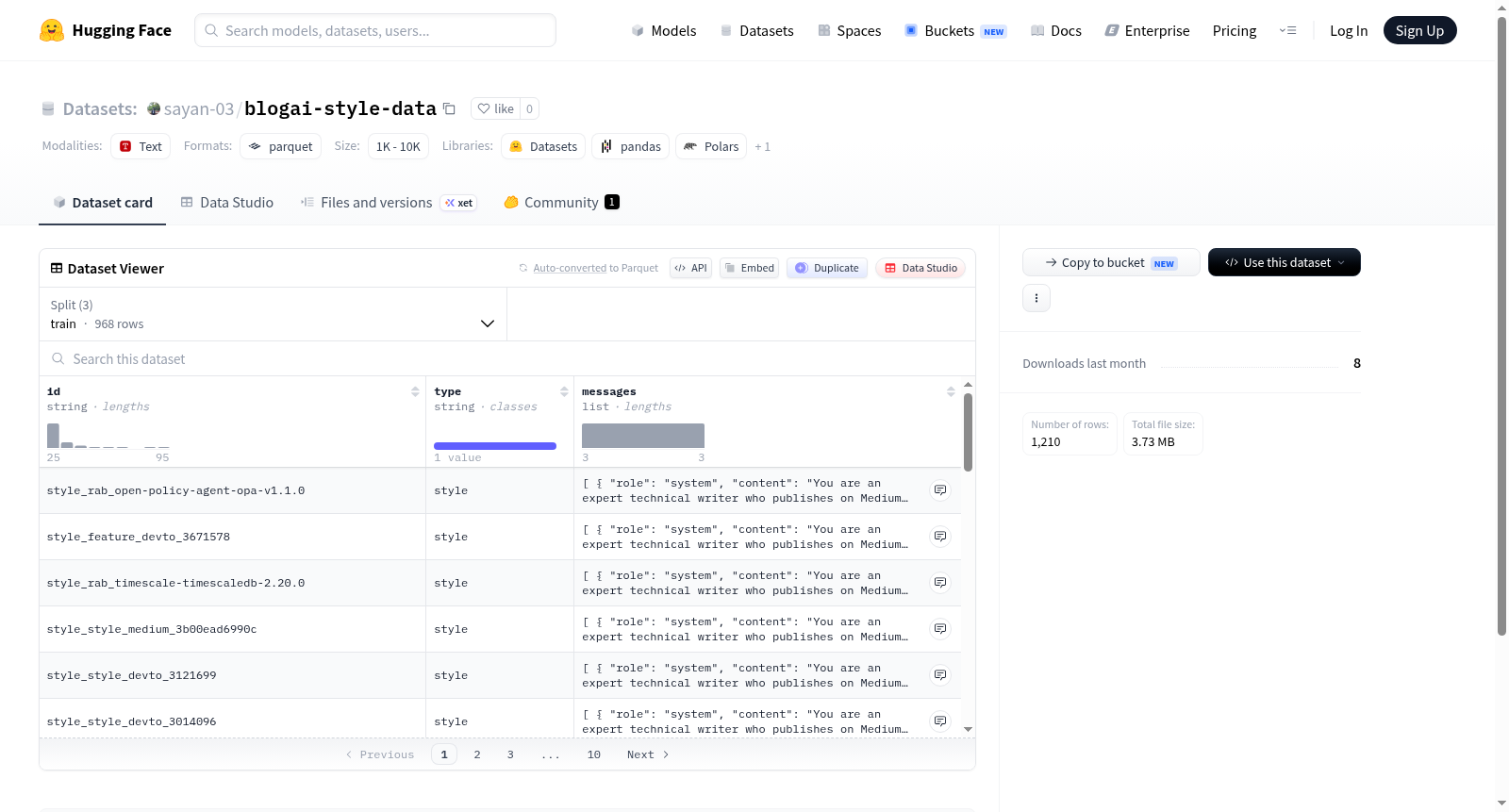The height and width of the screenshot is (812, 1509).
Task: Click the Embed button
Action: [x=749, y=268]
